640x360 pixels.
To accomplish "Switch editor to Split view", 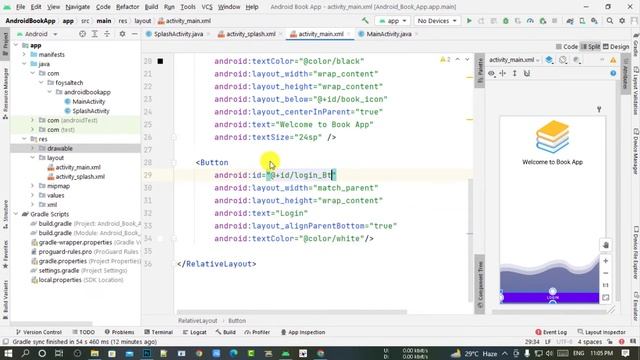I will [590, 47].
